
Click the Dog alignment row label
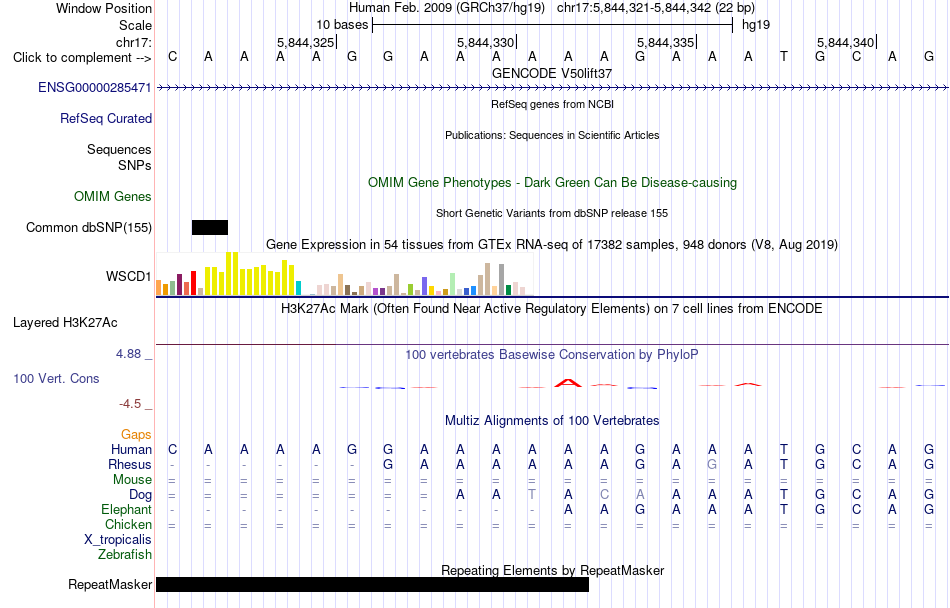(x=140, y=495)
